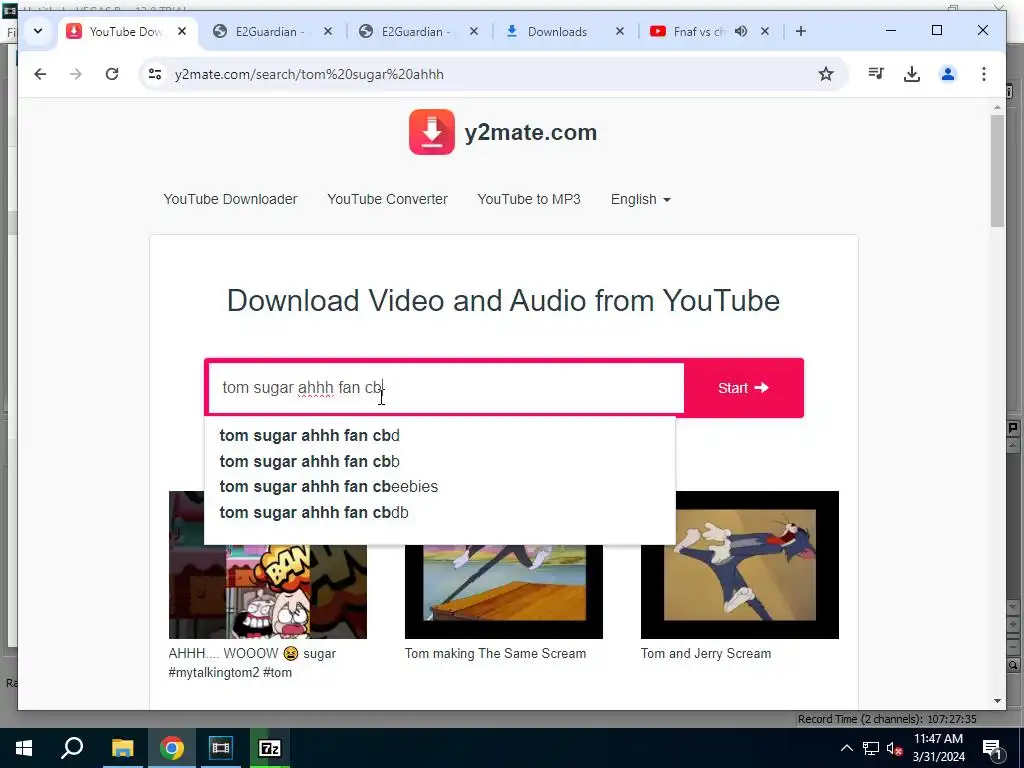Image resolution: width=1024 pixels, height=768 pixels.
Task: Open media control icon in Chrome toolbar
Action: tap(876, 74)
